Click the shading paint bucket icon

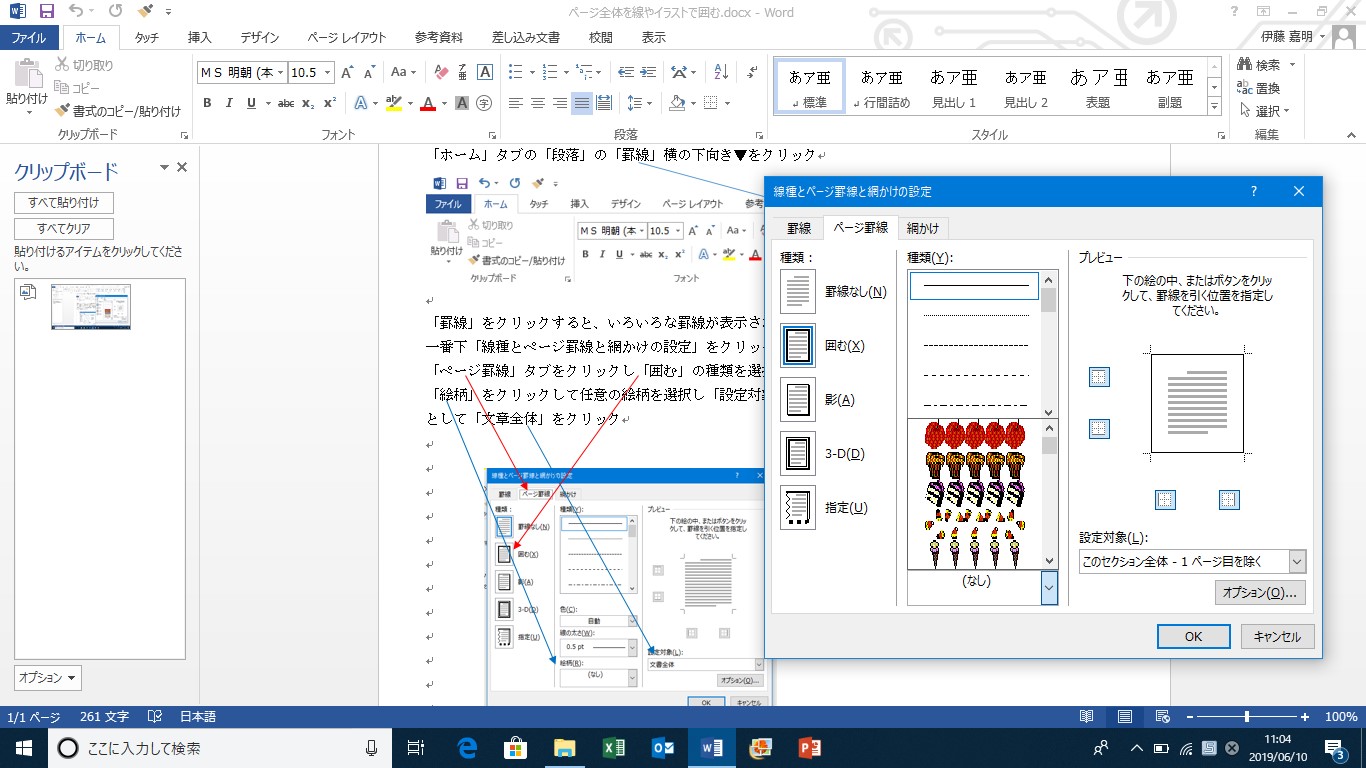(x=677, y=103)
